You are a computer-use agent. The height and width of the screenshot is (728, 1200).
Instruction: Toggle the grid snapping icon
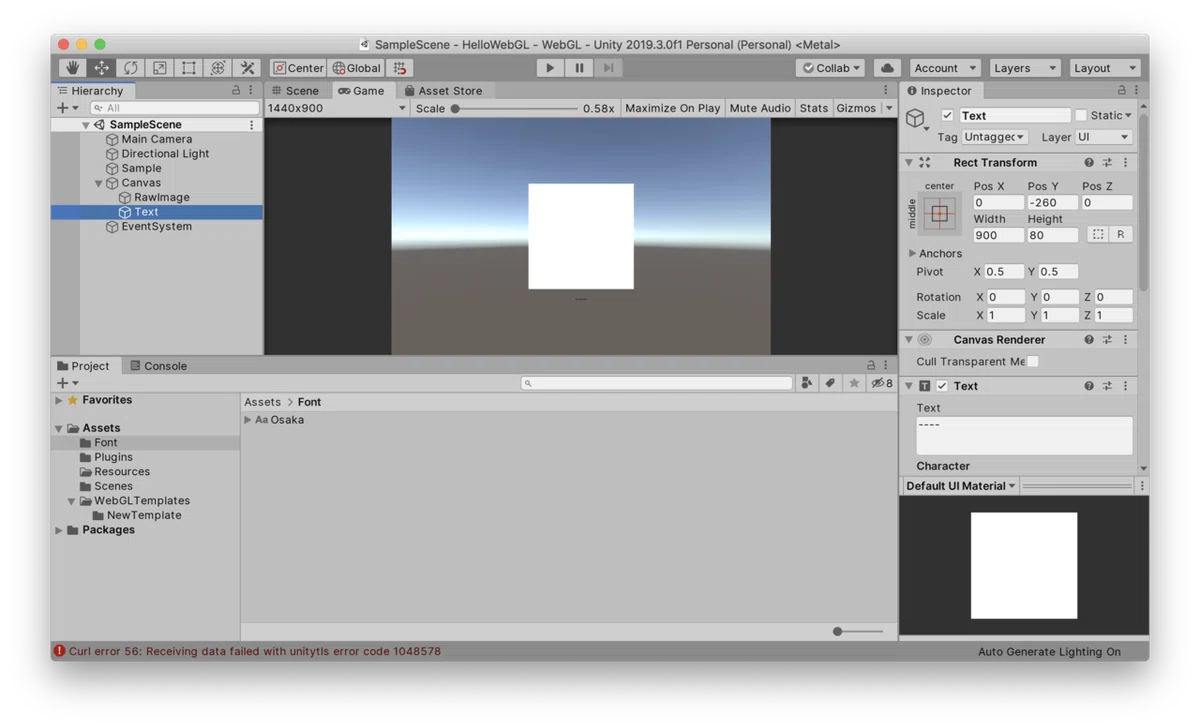(x=400, y=68)
